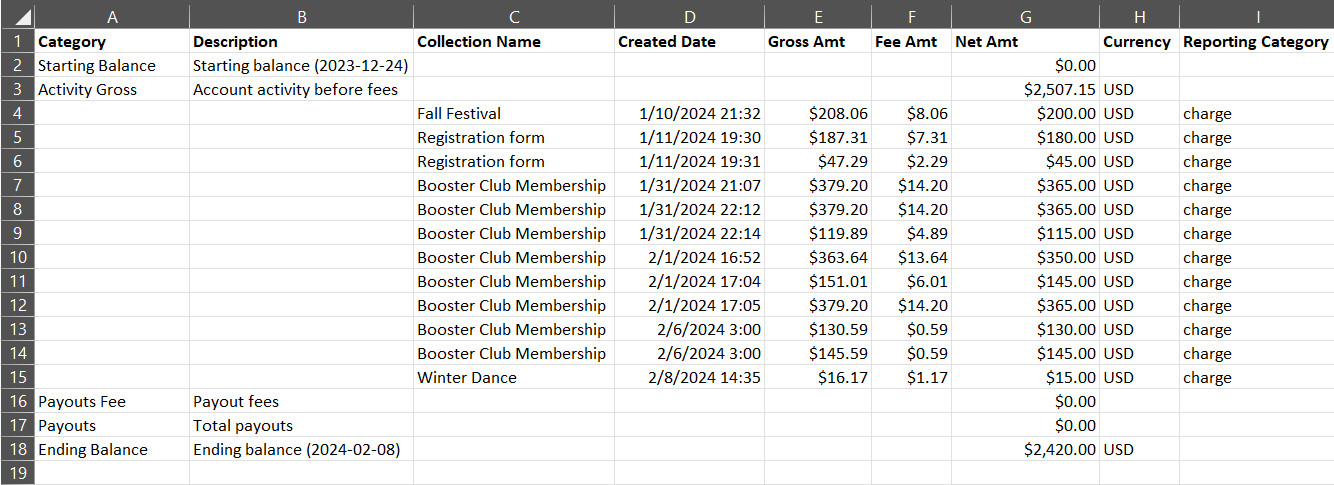The width and height of the screenshot is (1334, 485).
Task: Select column A header
Action: pos(112,15)
